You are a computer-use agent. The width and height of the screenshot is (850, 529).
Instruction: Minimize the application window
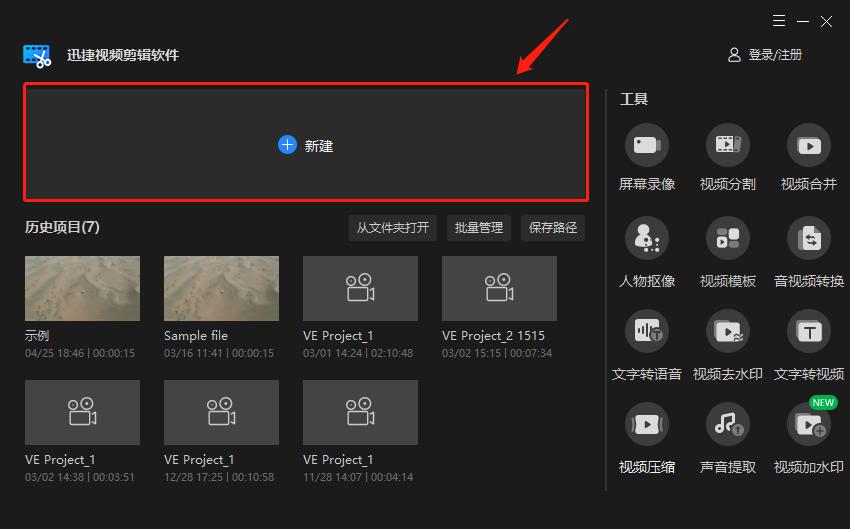pyautogui.click(x=803, y=21)
